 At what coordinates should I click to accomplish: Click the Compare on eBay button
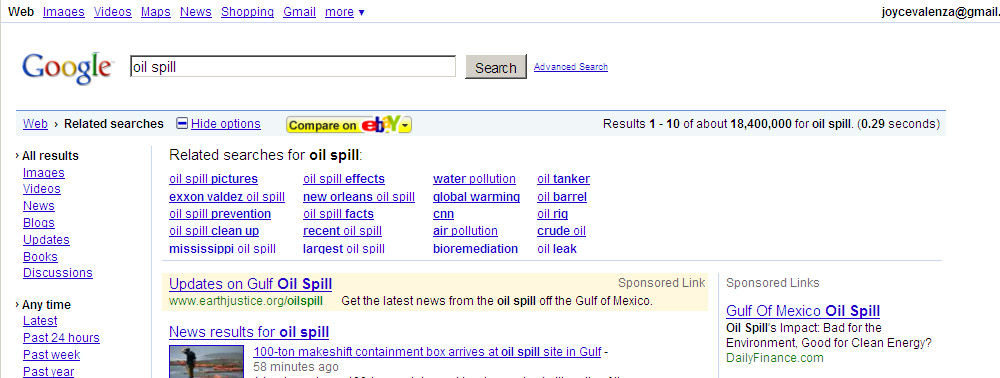tap(349, 125)
